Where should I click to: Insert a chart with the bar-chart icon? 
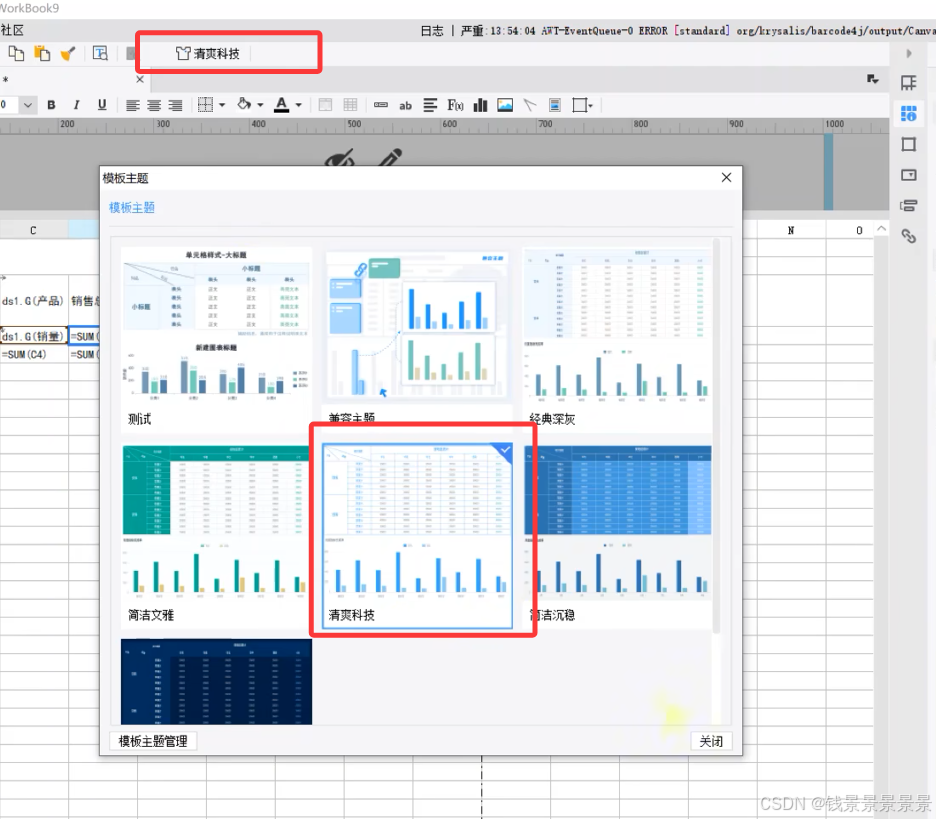[480, 105]
